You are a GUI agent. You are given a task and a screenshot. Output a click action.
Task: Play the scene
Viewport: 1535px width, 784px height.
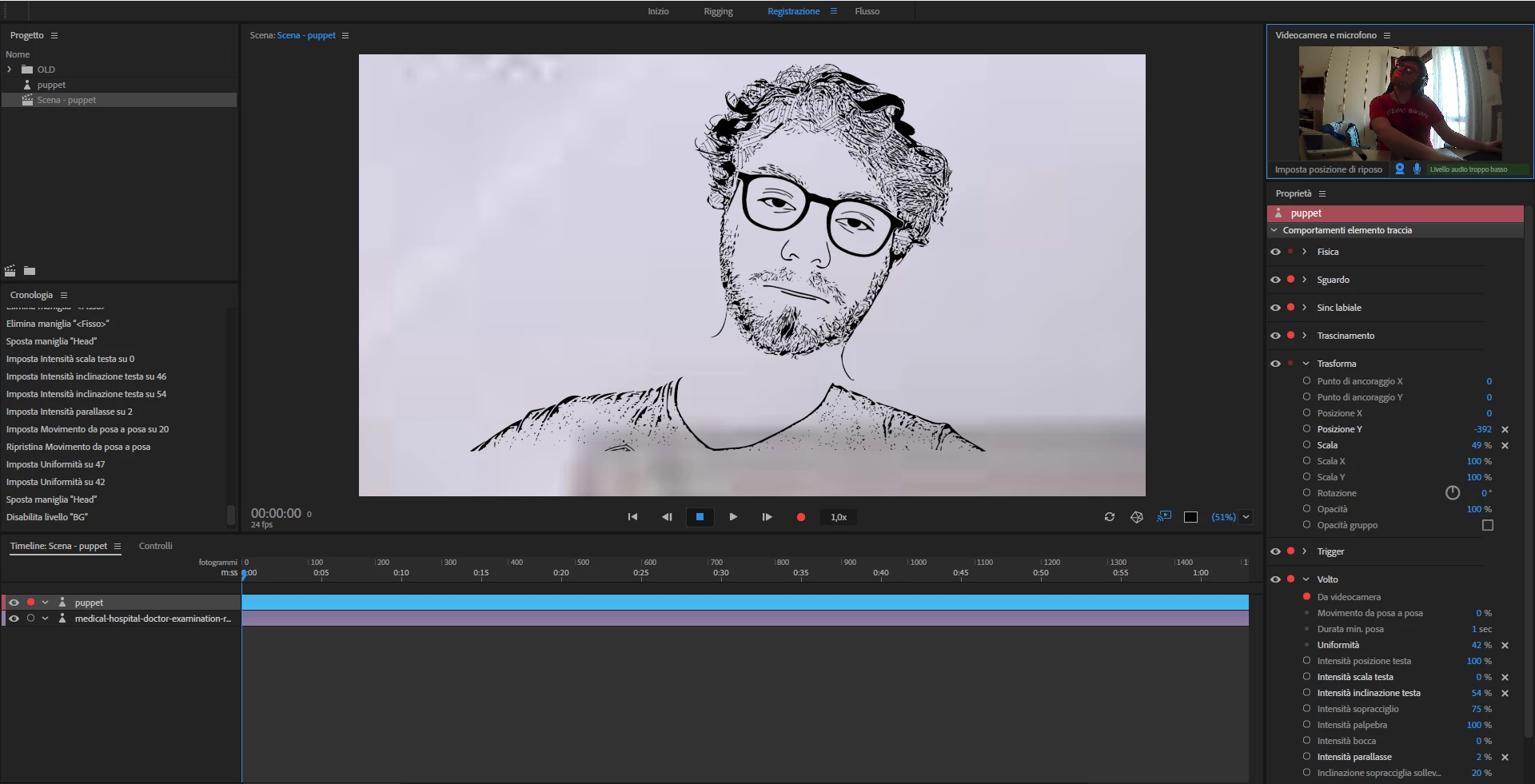[733, 517]
